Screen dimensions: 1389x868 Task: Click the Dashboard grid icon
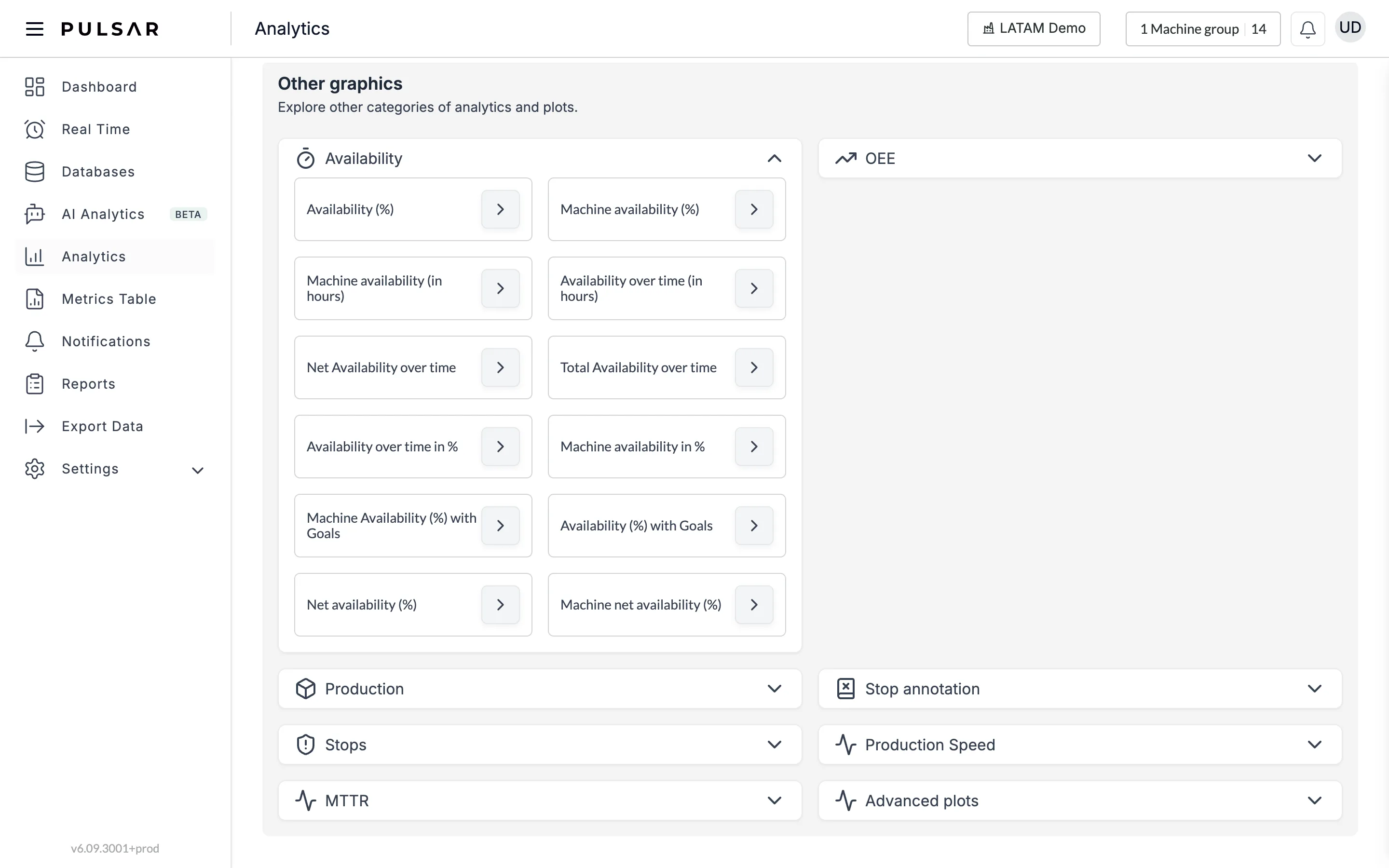pos(34,87)
